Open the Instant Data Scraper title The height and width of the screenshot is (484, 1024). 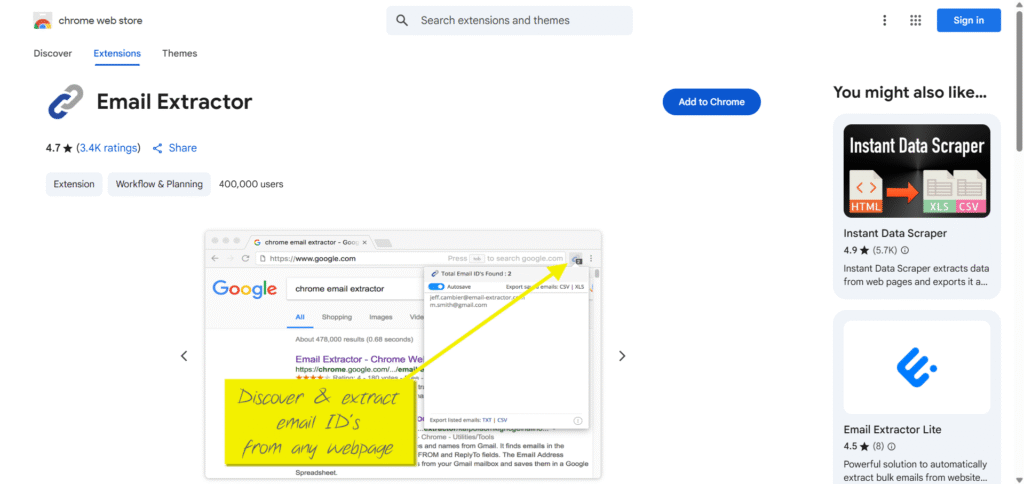point(895,233)
